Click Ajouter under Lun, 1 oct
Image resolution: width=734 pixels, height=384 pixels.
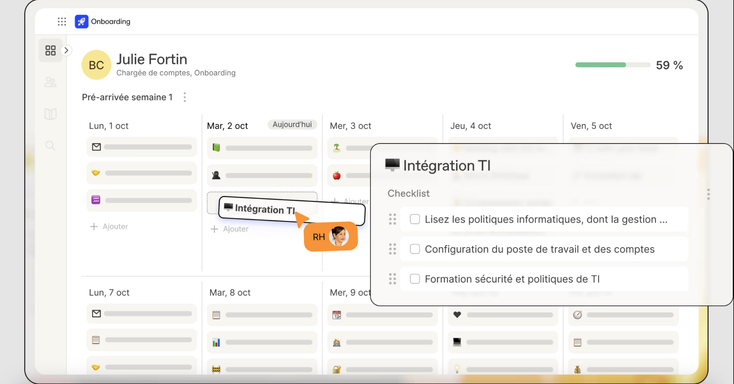[109, 227]
